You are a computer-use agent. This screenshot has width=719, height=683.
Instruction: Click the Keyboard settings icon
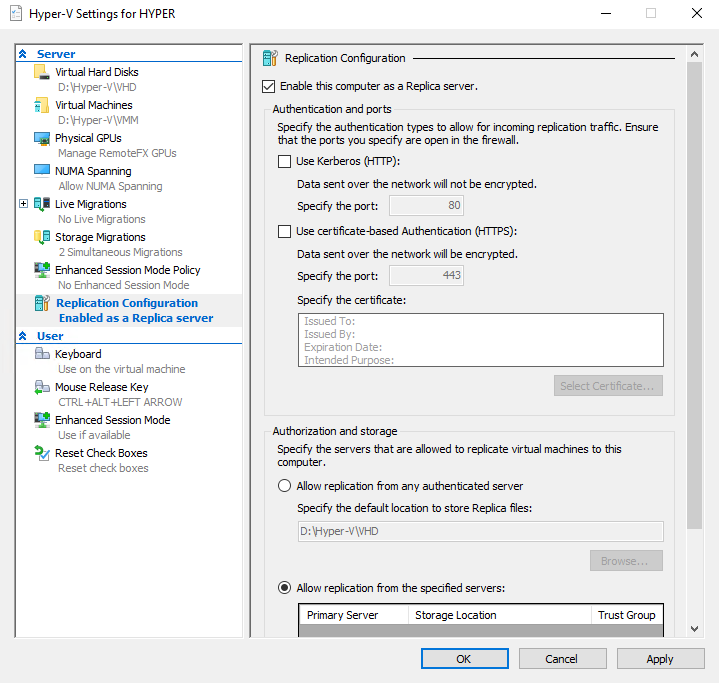pos(42,354)
